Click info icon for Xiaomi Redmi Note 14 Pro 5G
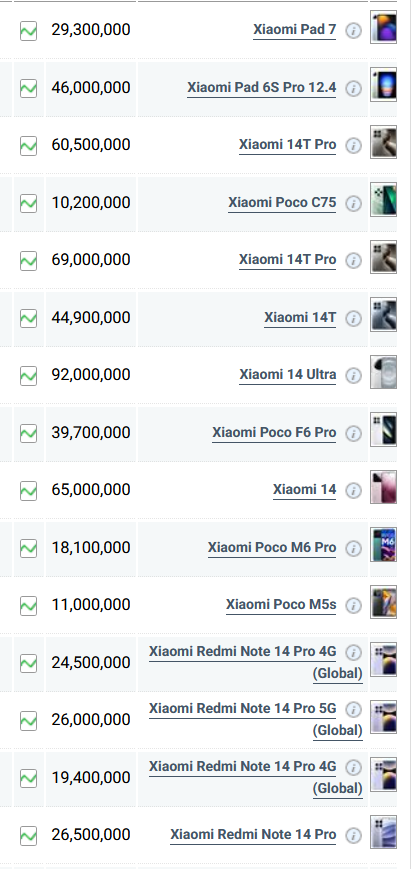Viewport: 412px width, 869px height. 353,710
